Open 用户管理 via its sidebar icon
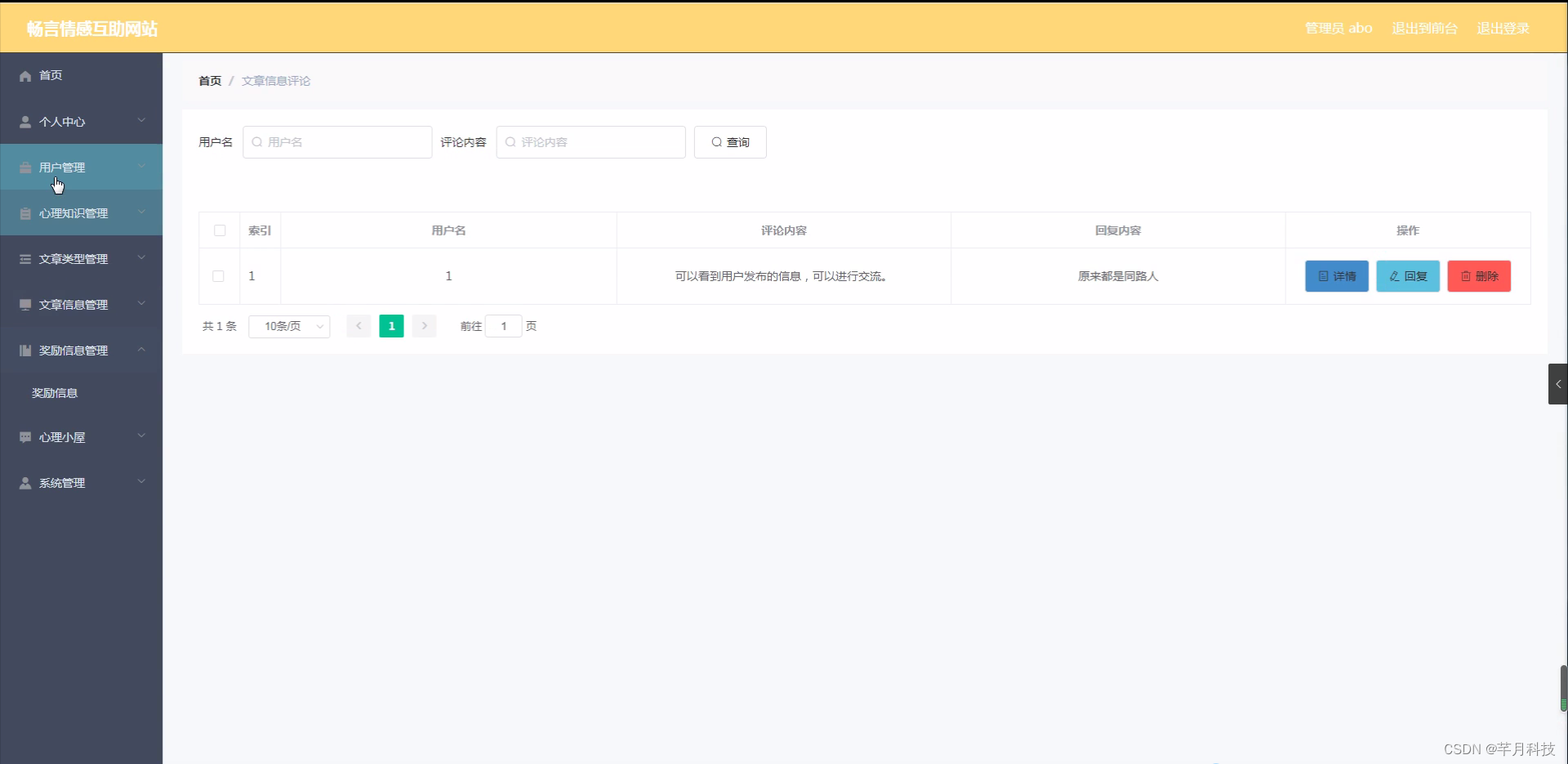1568x764 pixels. pyautogui.click(x=24, y=168)
